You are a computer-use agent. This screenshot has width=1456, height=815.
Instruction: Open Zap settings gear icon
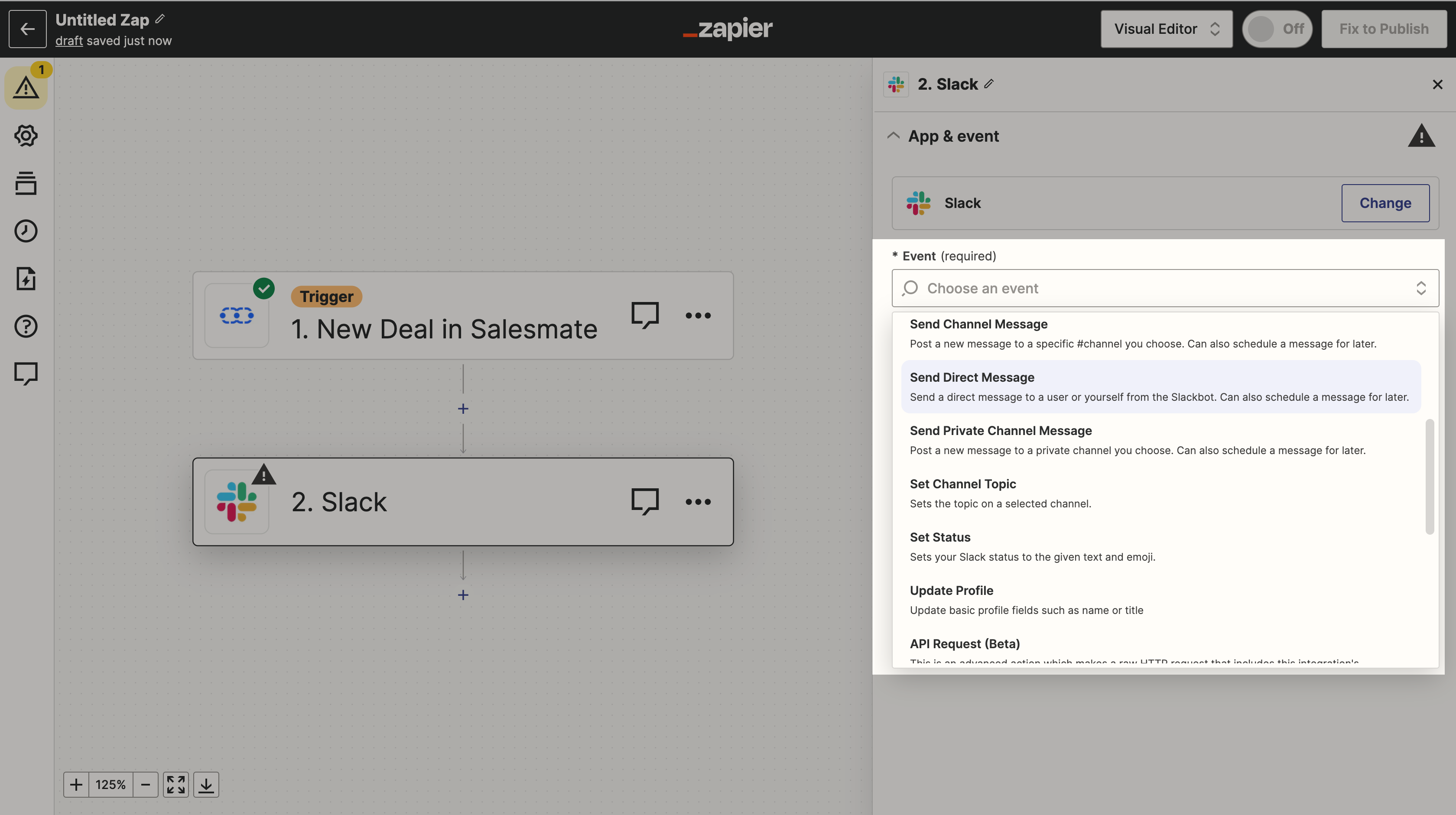click(26, 136)
